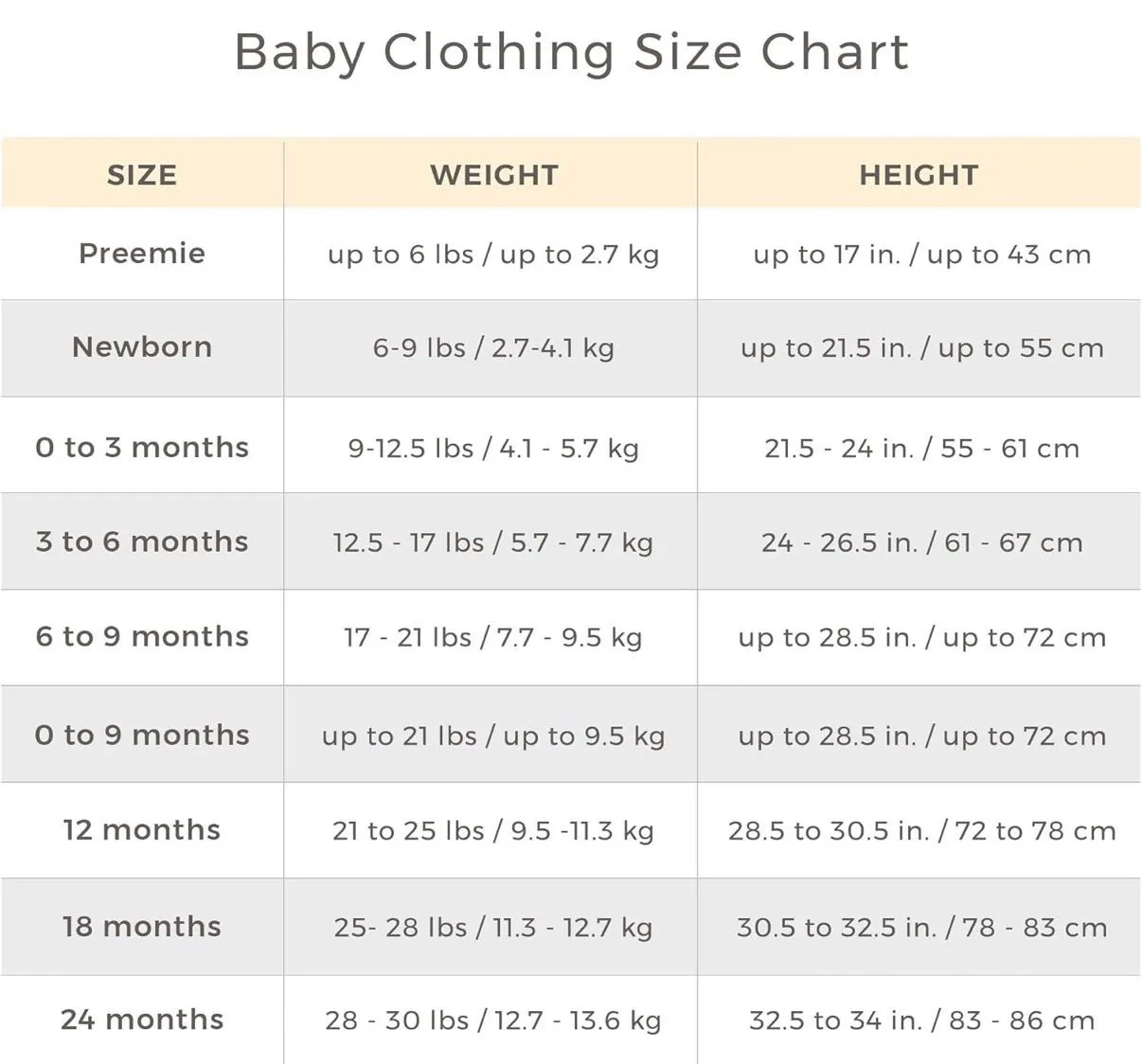Click the 24 months size label
The image size is (1142, 1064).
coord(142,1020)
